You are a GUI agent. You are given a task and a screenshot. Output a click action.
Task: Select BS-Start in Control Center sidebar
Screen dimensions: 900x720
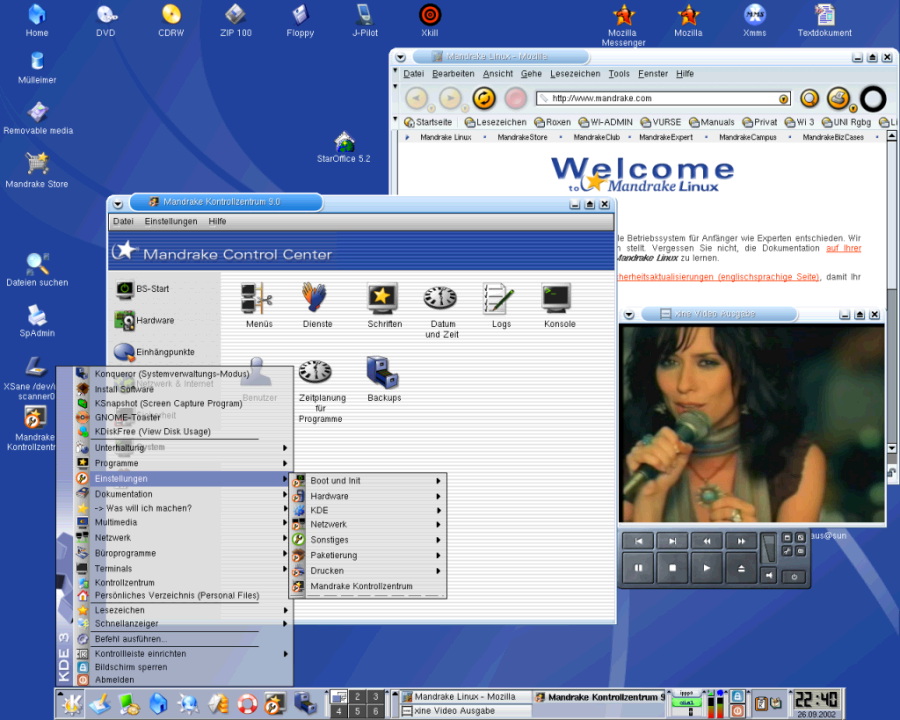143,289
